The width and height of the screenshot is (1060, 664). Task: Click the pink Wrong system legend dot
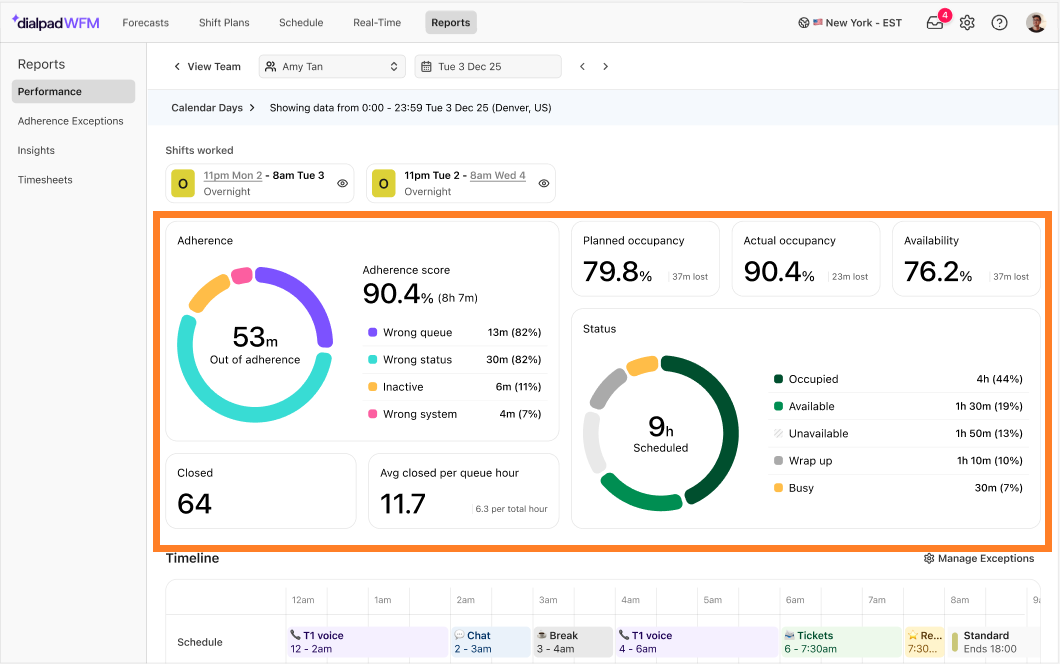[x=372, y=414]
